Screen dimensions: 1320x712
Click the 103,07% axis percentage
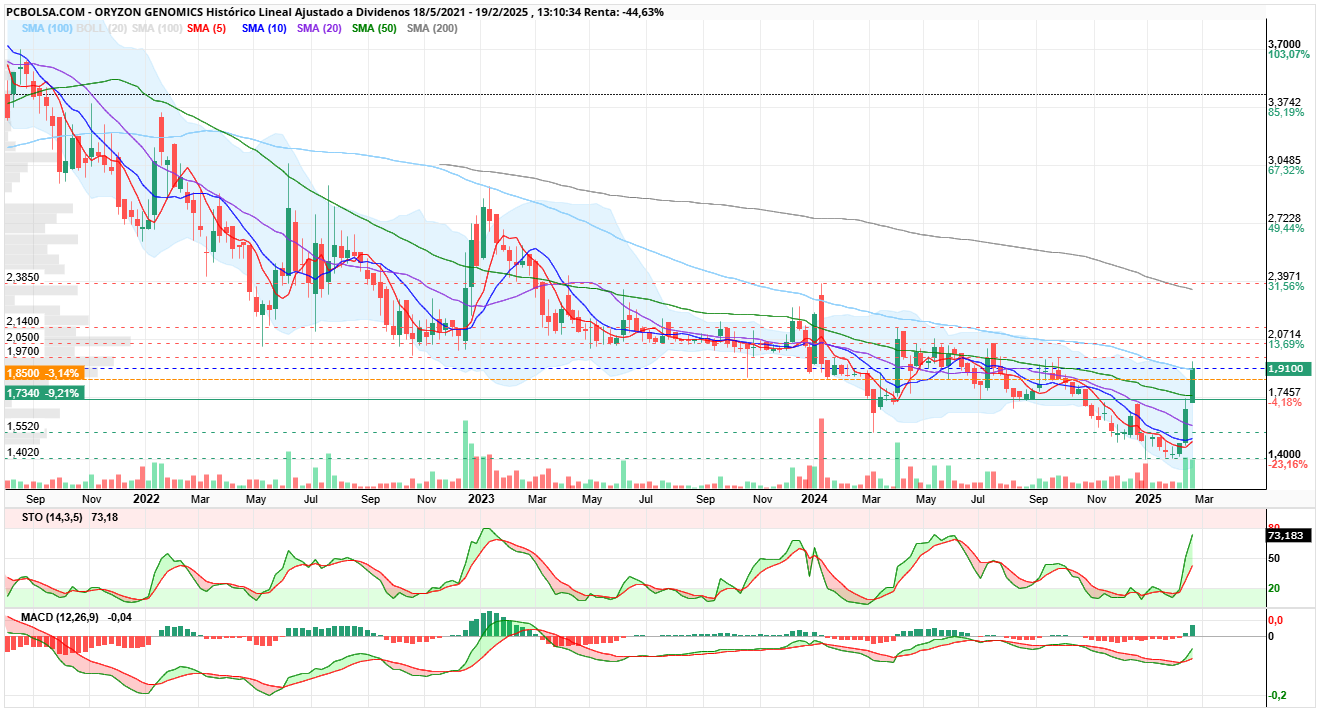coord(1289,55)
